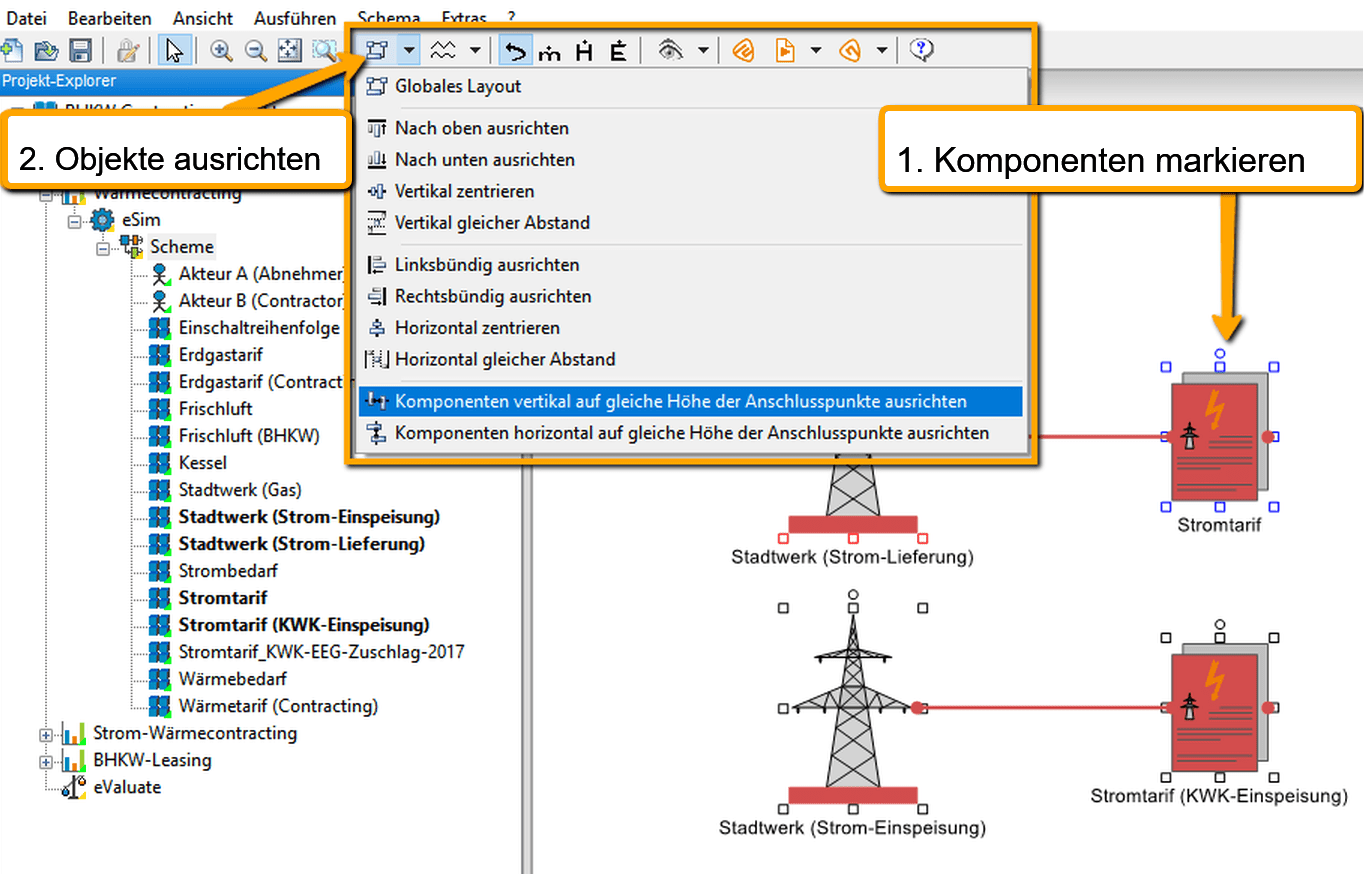Choose Komponenten horizontal auf gleiche Höhe ausrichten
This screenshot has width=1364, height=879.
click(x=690, y=433)
